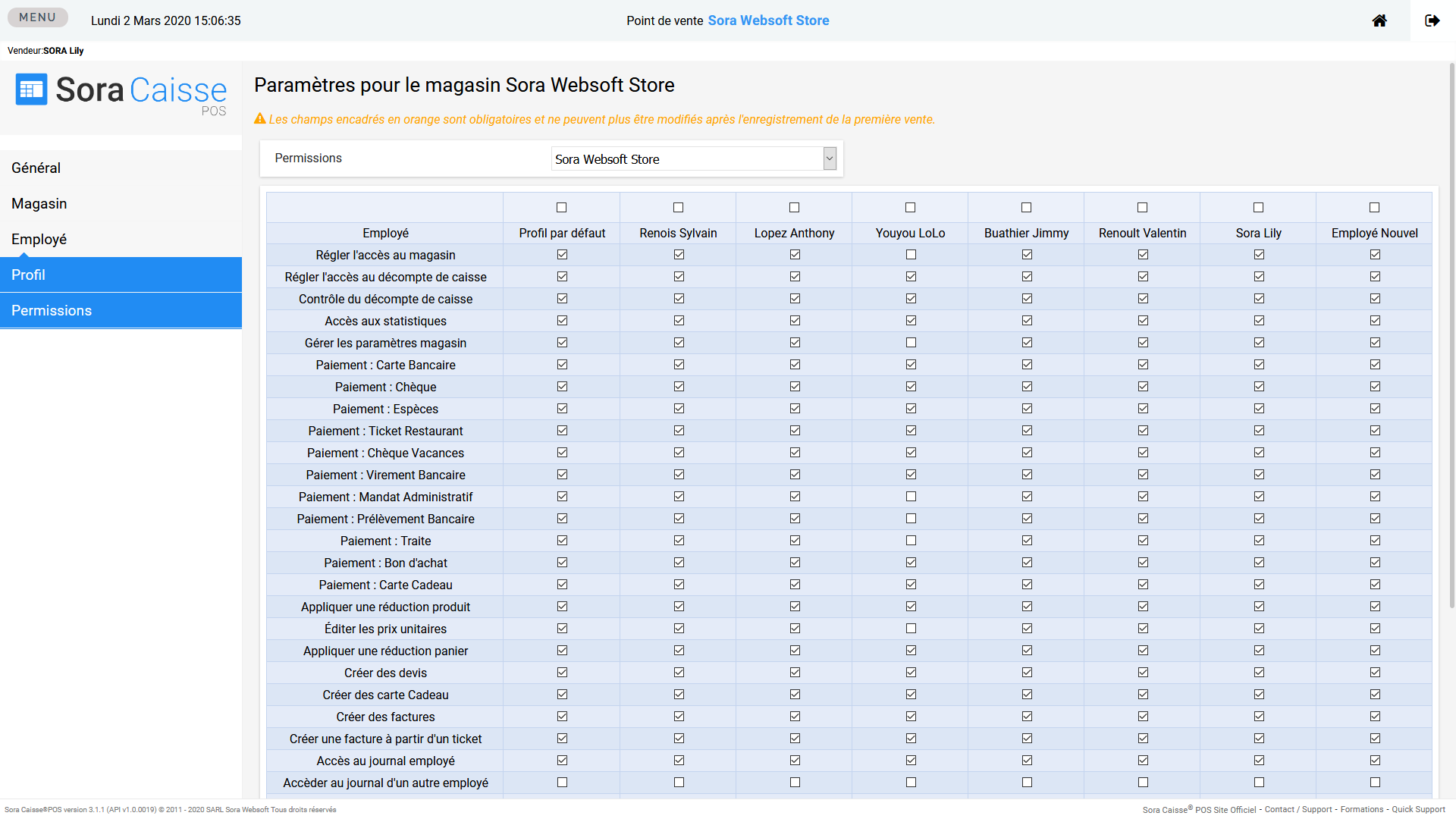Select the Employé sidebar item
Screen dimensions: 1456x819
(39, 240)
